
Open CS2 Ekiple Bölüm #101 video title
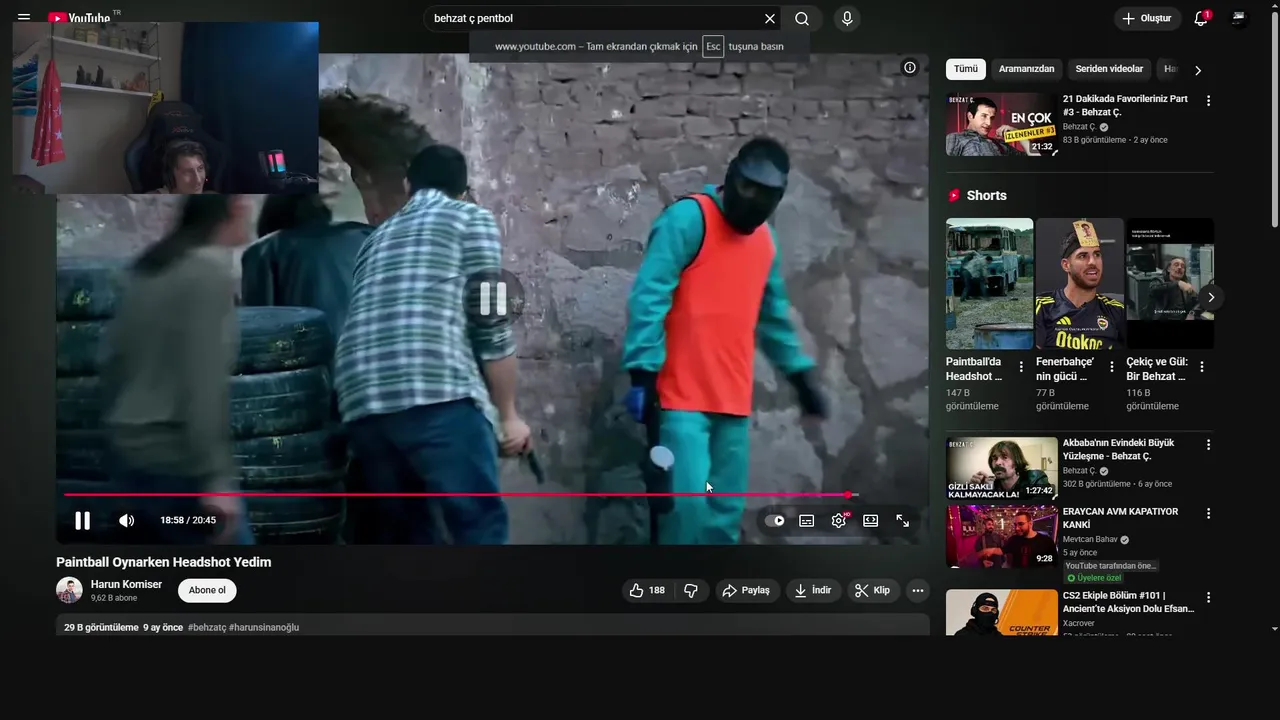pos(1128,602)
